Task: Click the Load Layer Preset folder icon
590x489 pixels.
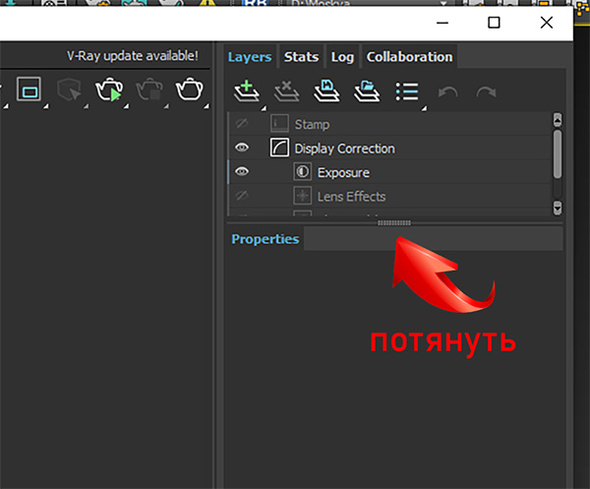Action: pyautogui.click(x=367, y=91)
